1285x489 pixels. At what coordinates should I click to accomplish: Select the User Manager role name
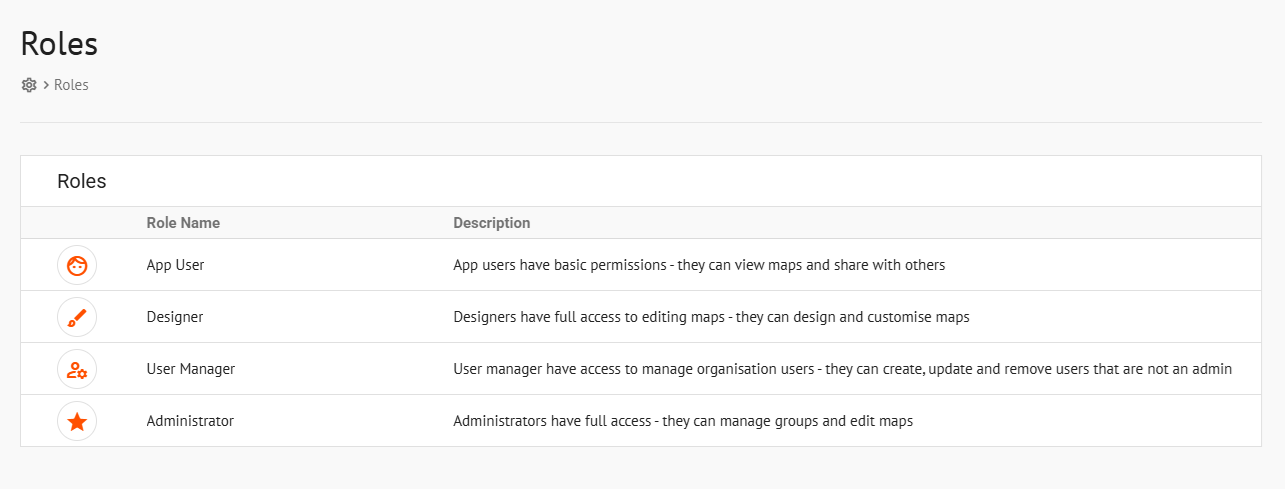pos(191,369)
